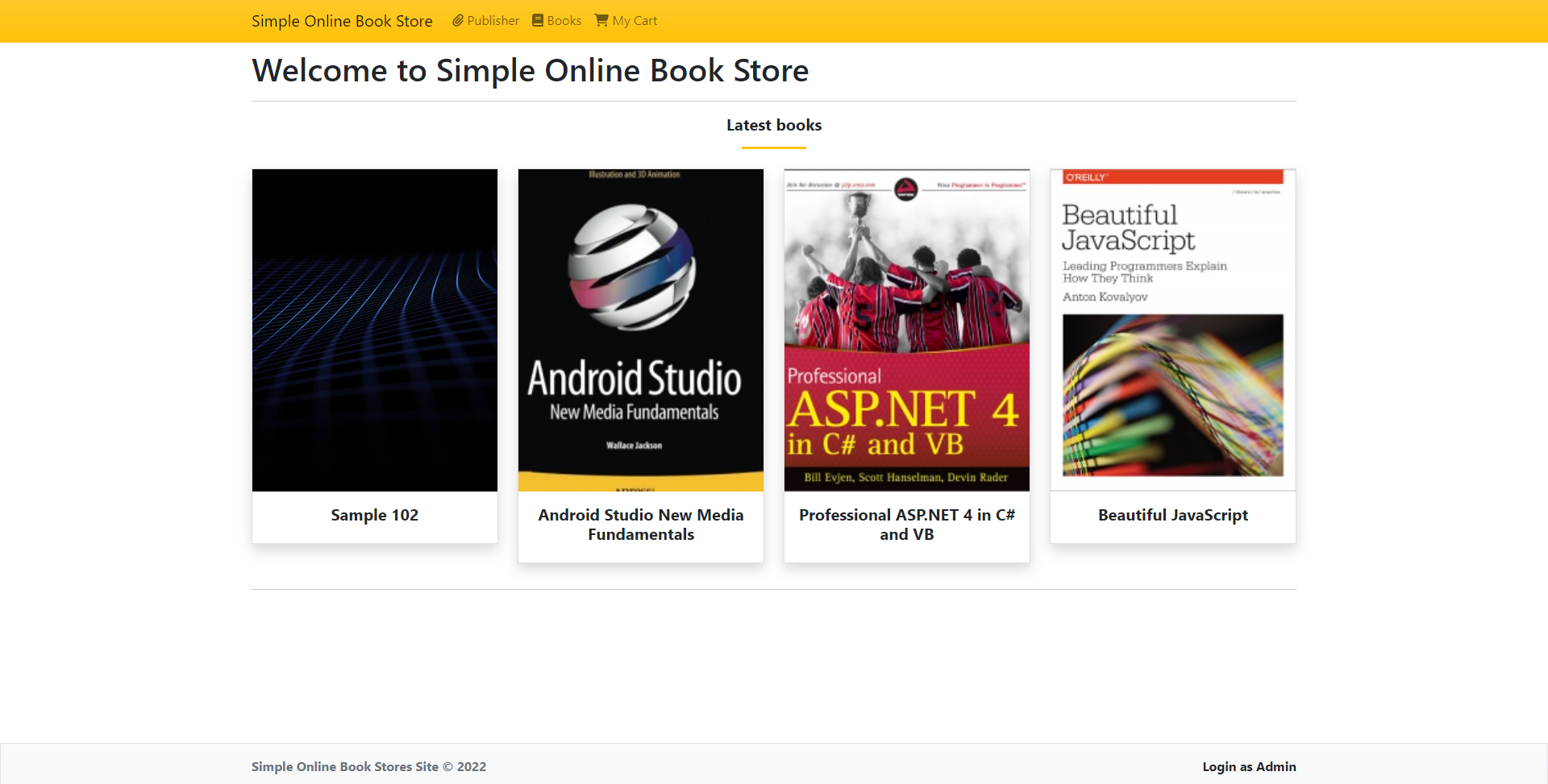Select the Sample 102 title
This screenshot has width=1548, height=784.
tap(375, 515)
